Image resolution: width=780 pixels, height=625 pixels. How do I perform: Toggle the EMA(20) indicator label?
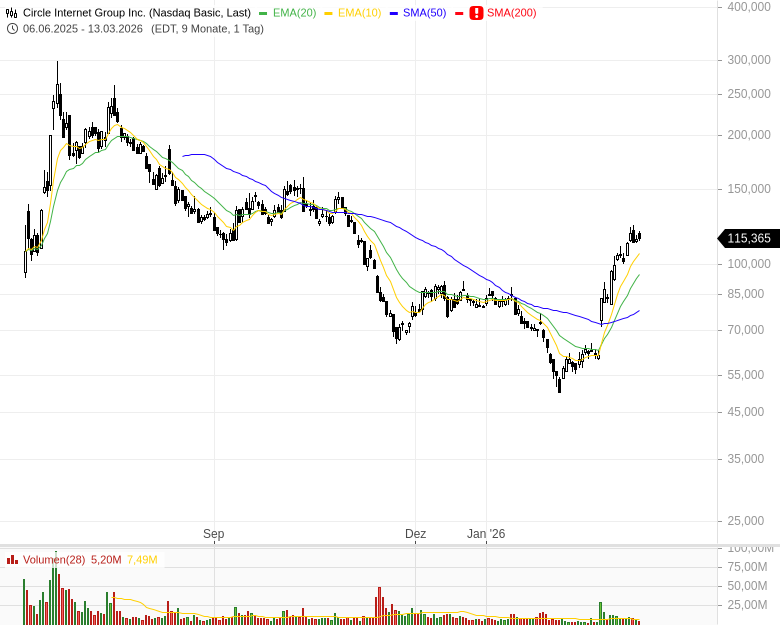(x=294, y=13)
